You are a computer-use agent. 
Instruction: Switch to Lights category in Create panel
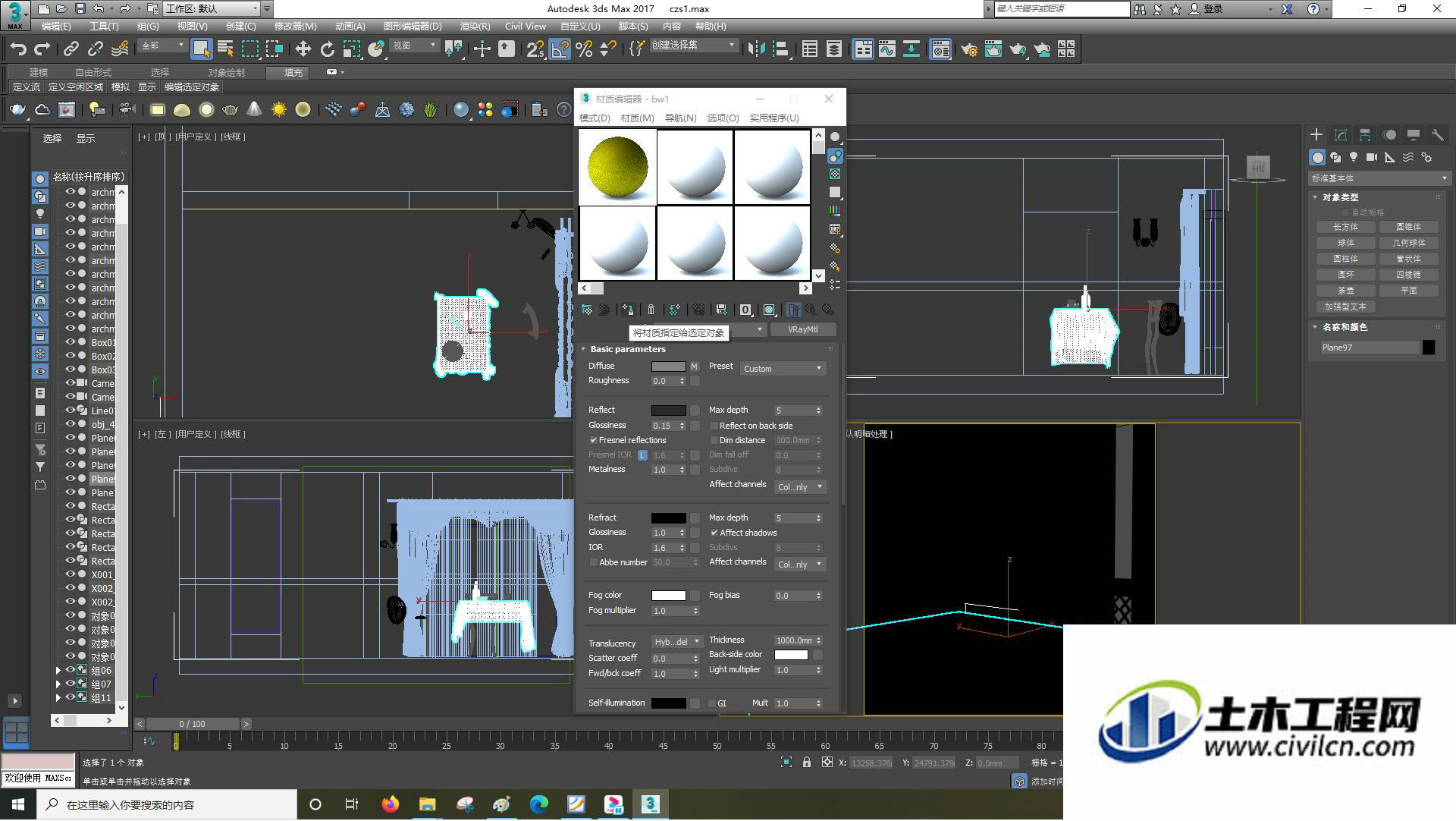(1354, 157)
